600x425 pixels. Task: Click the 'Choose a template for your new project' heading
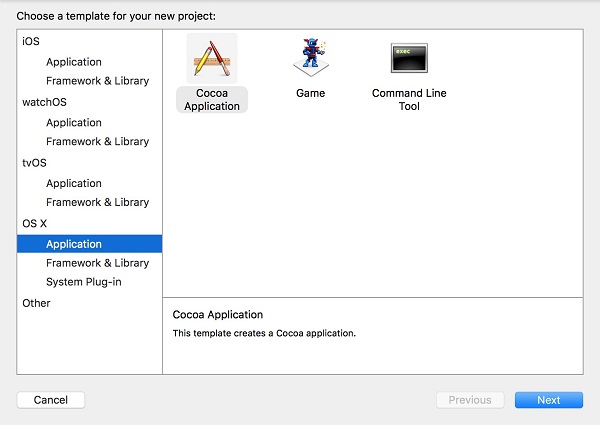[x=116, y=16]
